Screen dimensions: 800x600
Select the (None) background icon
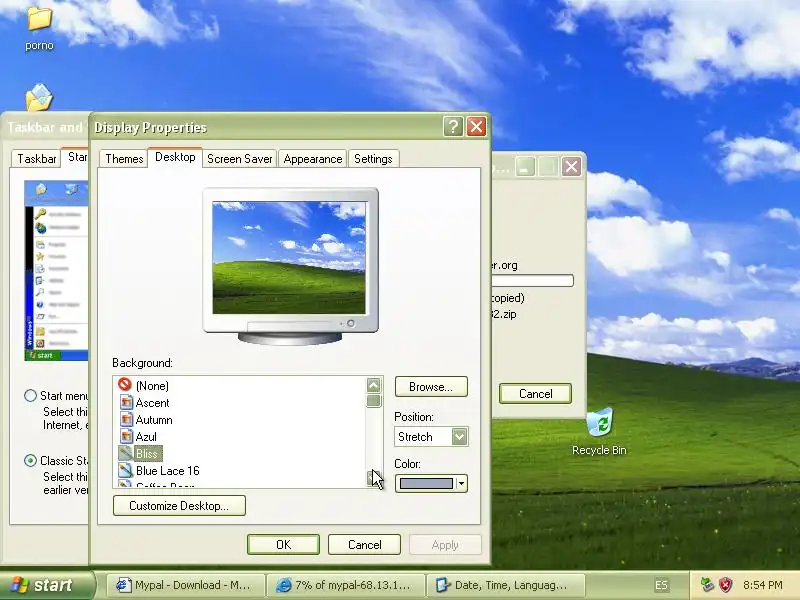coord(124,384)
